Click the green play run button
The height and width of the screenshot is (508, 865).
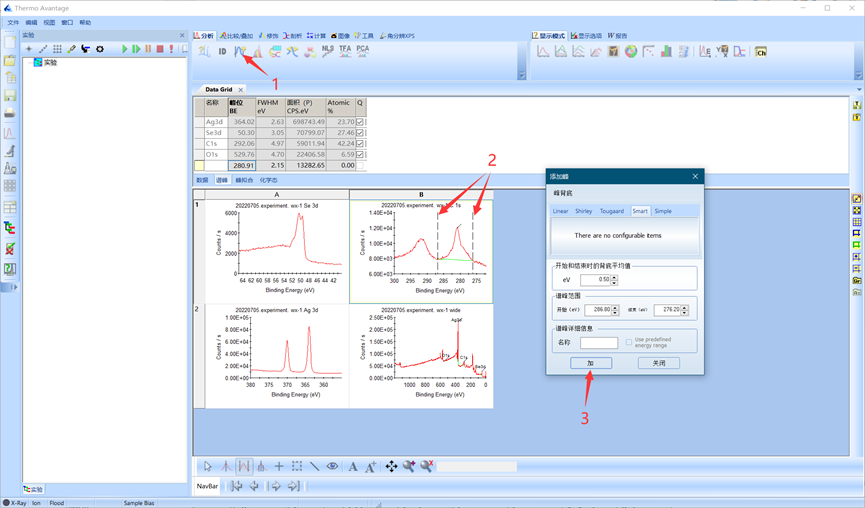point(125,49)
